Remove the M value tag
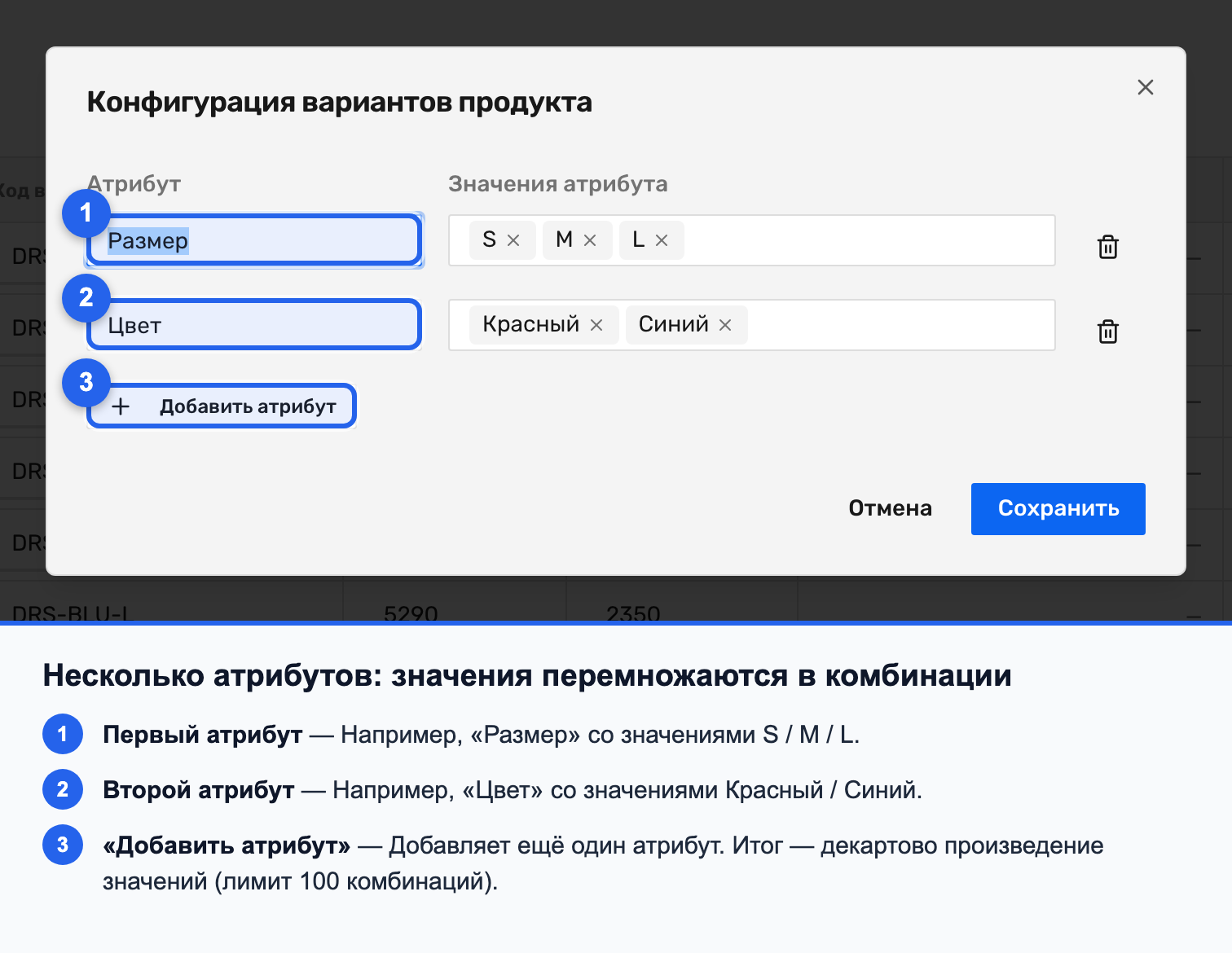The height and width of the screenshot is (953, 1232). point(590,240)
